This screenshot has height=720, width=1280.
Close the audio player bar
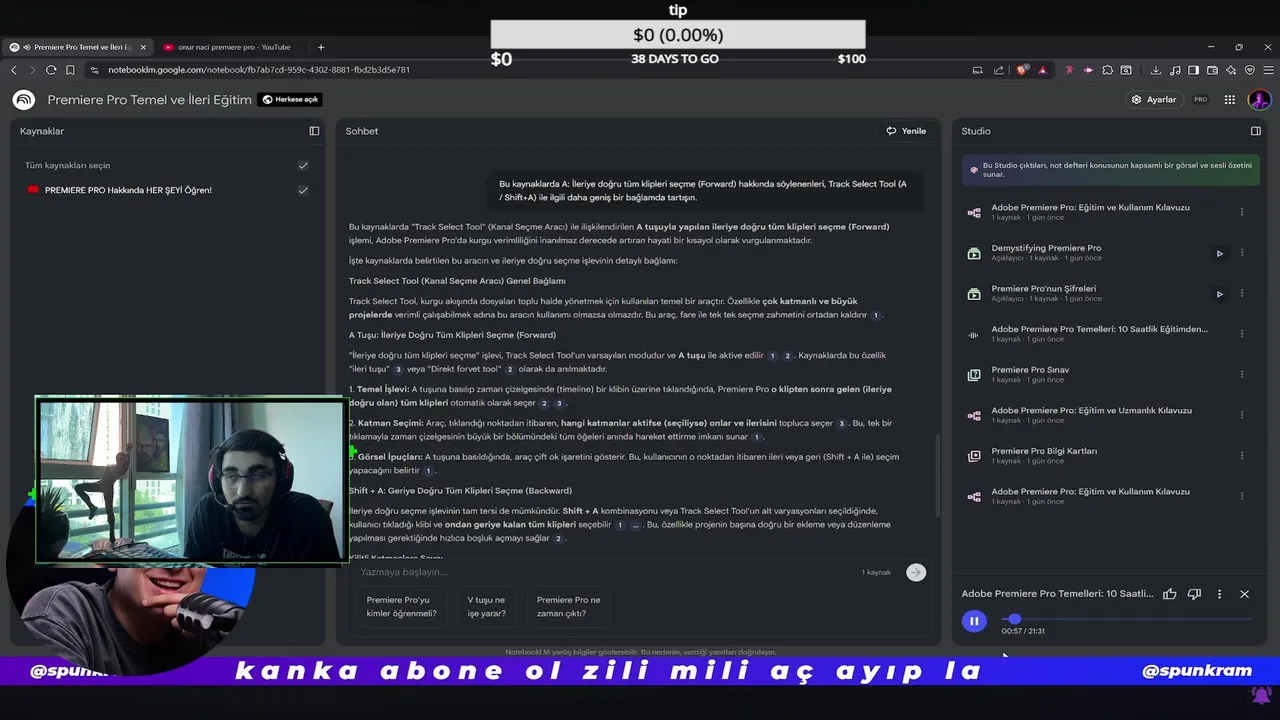point(1244,594)
